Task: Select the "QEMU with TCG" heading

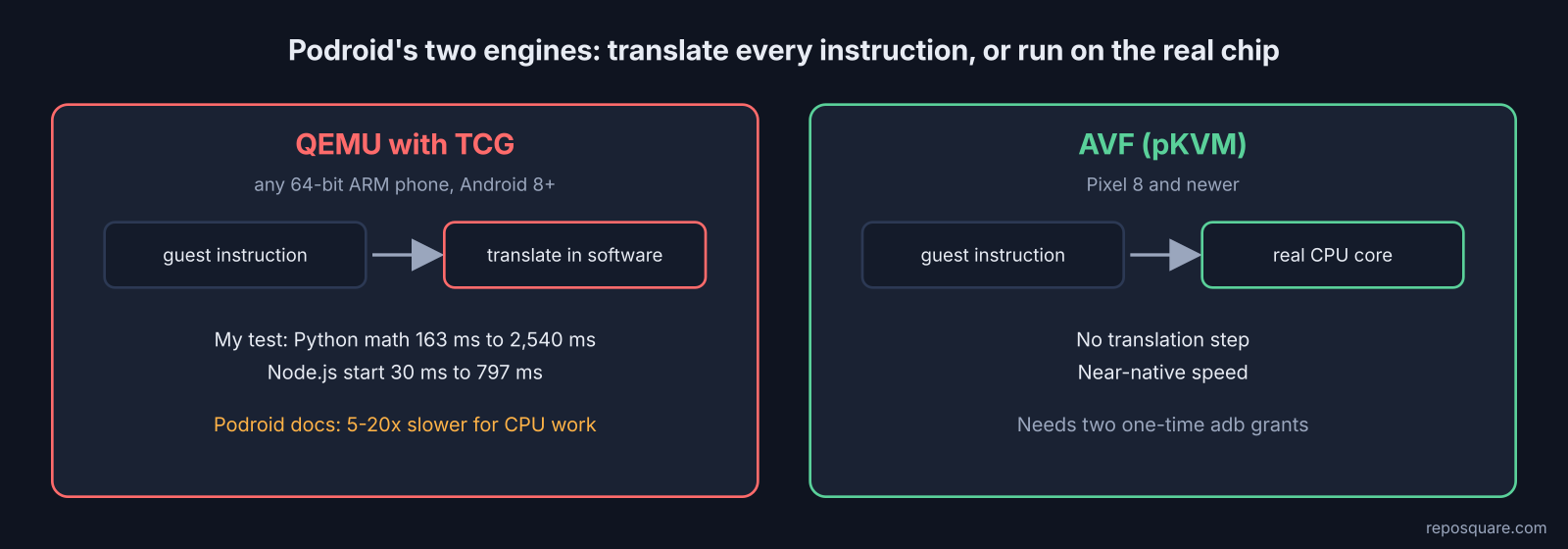Action: coord(405,144)
